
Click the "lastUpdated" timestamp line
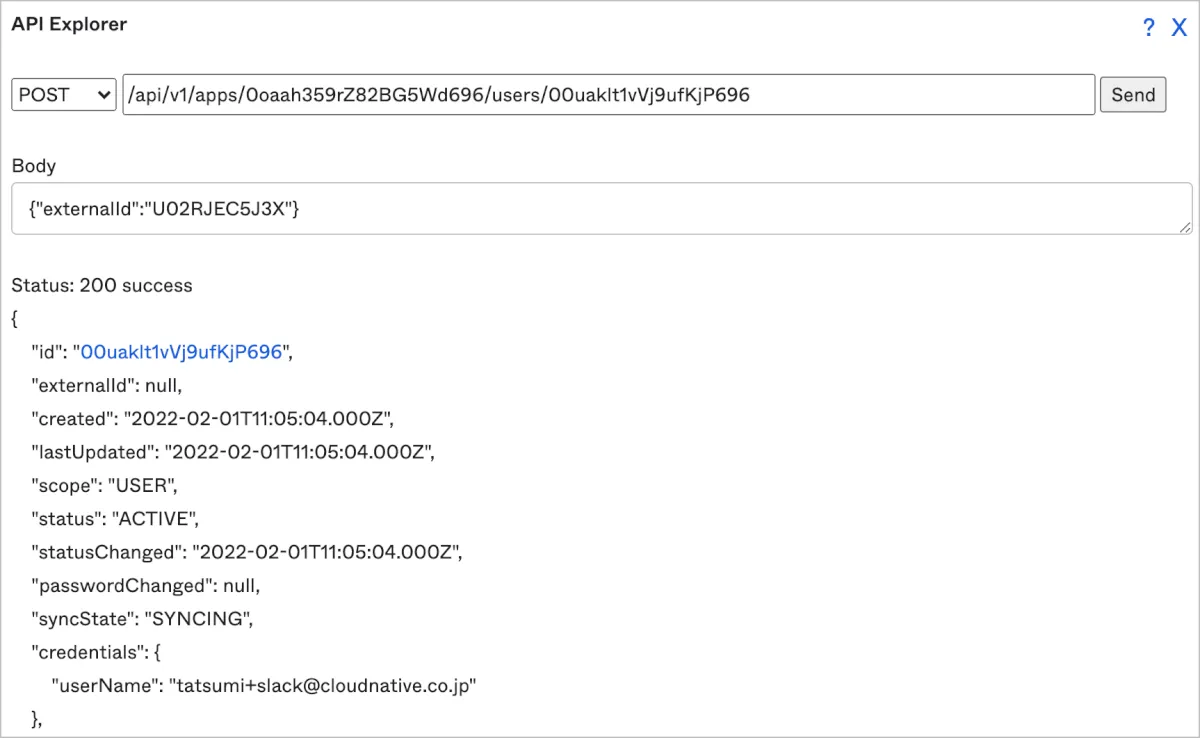(x=233, y=452)
